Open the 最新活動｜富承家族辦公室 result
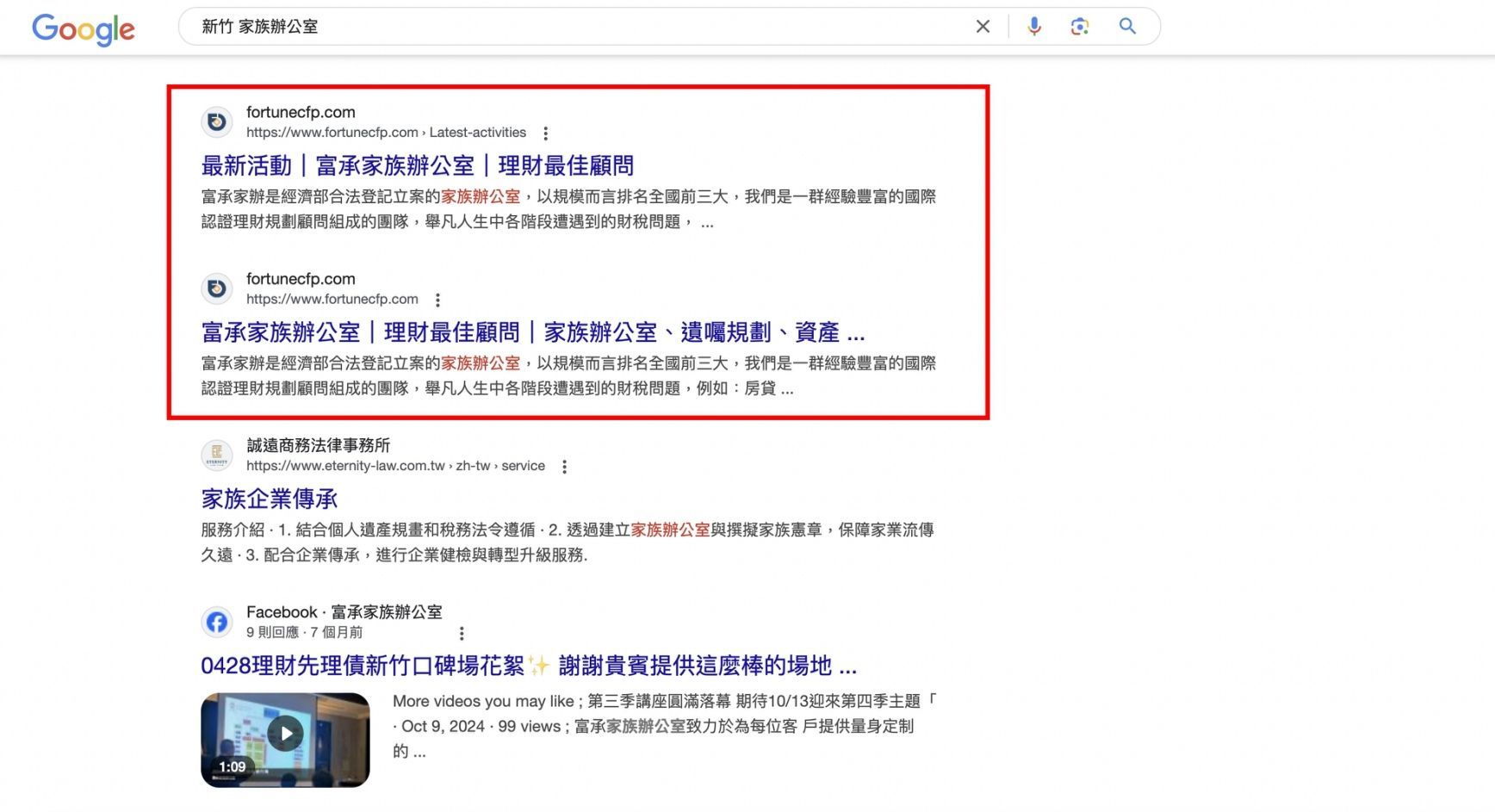The width and height of the screenshot is (1495, 812). (x=418, y=165)
